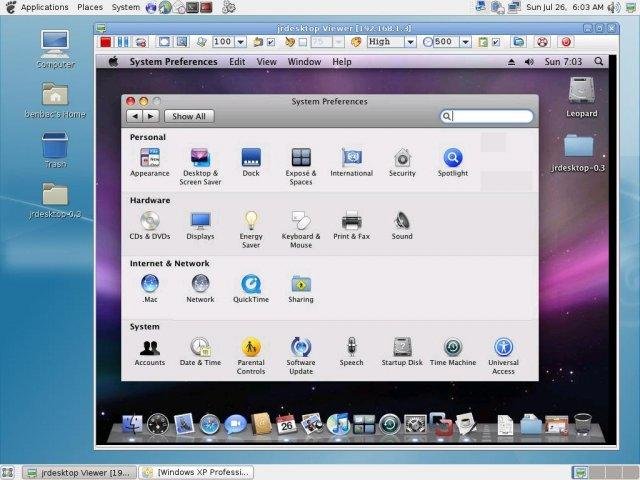The width and height of the screenshot is (640, 480).
Task: Open the Spotlight magnifier in Mac menu bar
Action: [x=599, y=62]
